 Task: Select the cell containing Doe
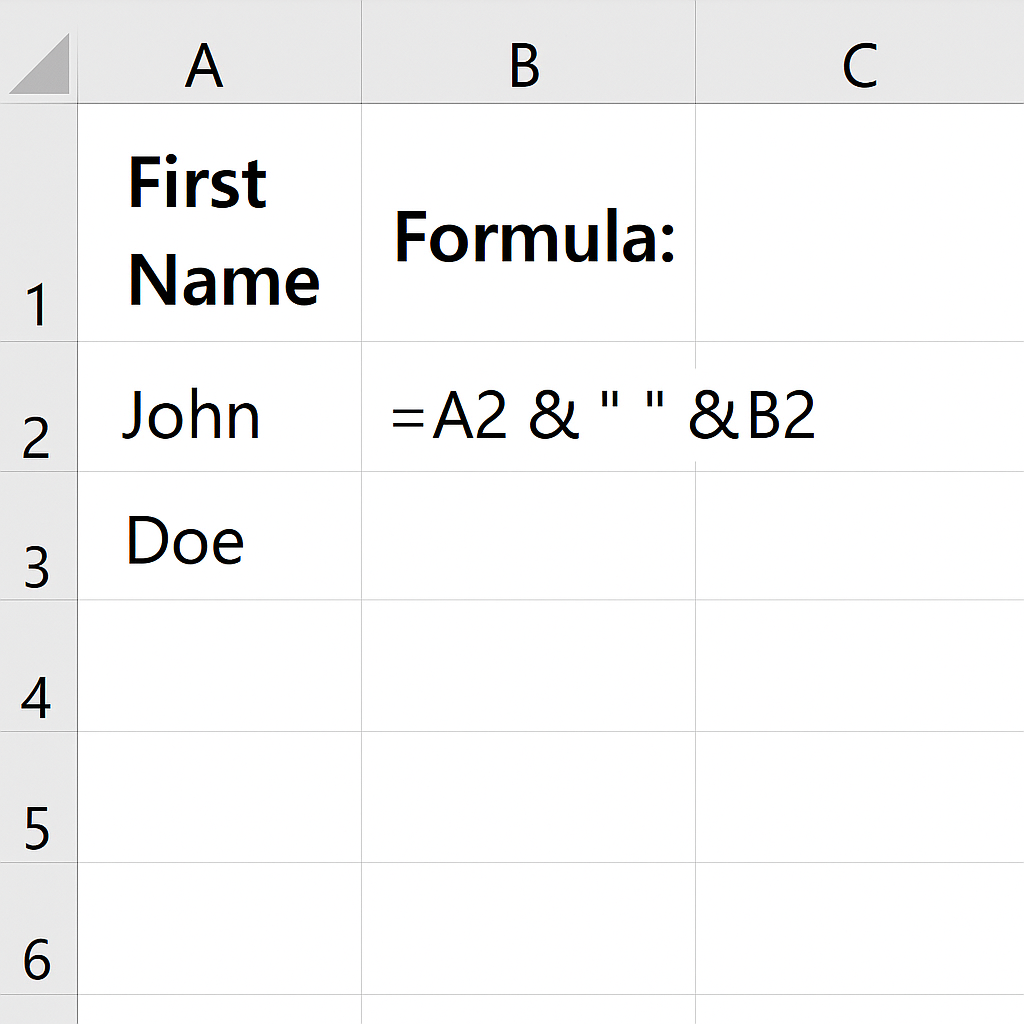[219, 536]
